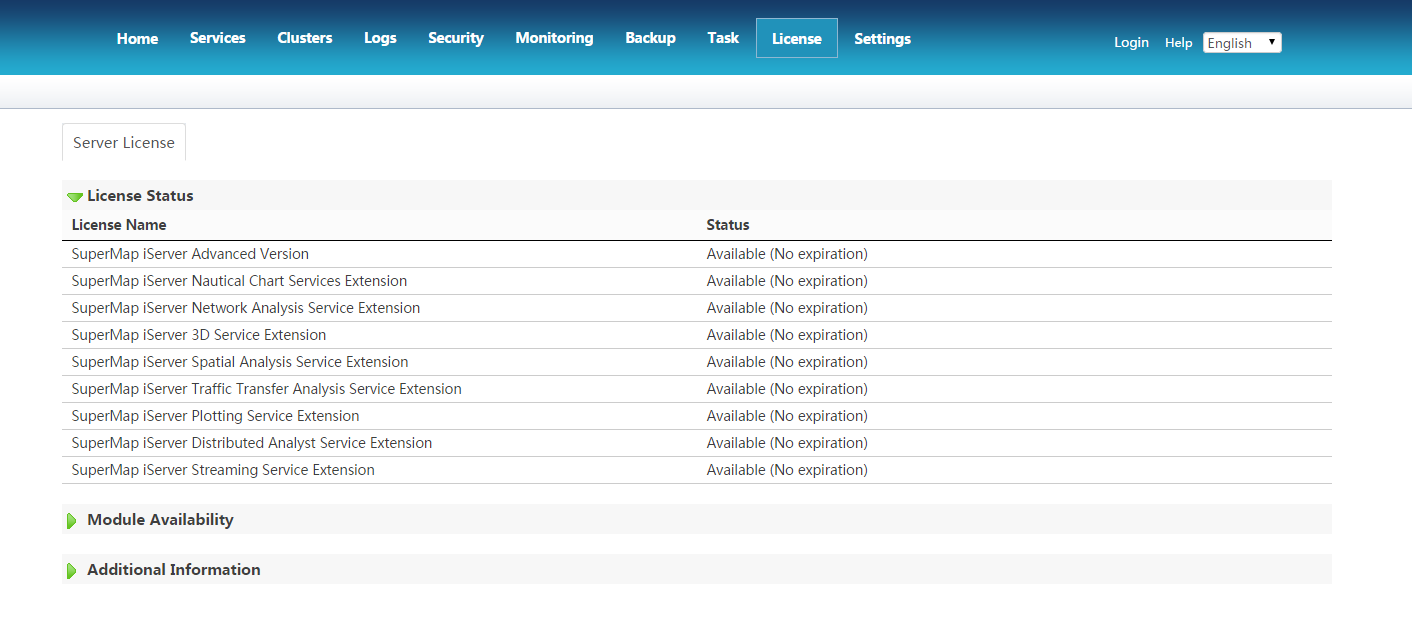Image resolution: width=1412 pixels, height=633 pixels.
Task: Expand the Module Availability section
Action: coord(72,520)
